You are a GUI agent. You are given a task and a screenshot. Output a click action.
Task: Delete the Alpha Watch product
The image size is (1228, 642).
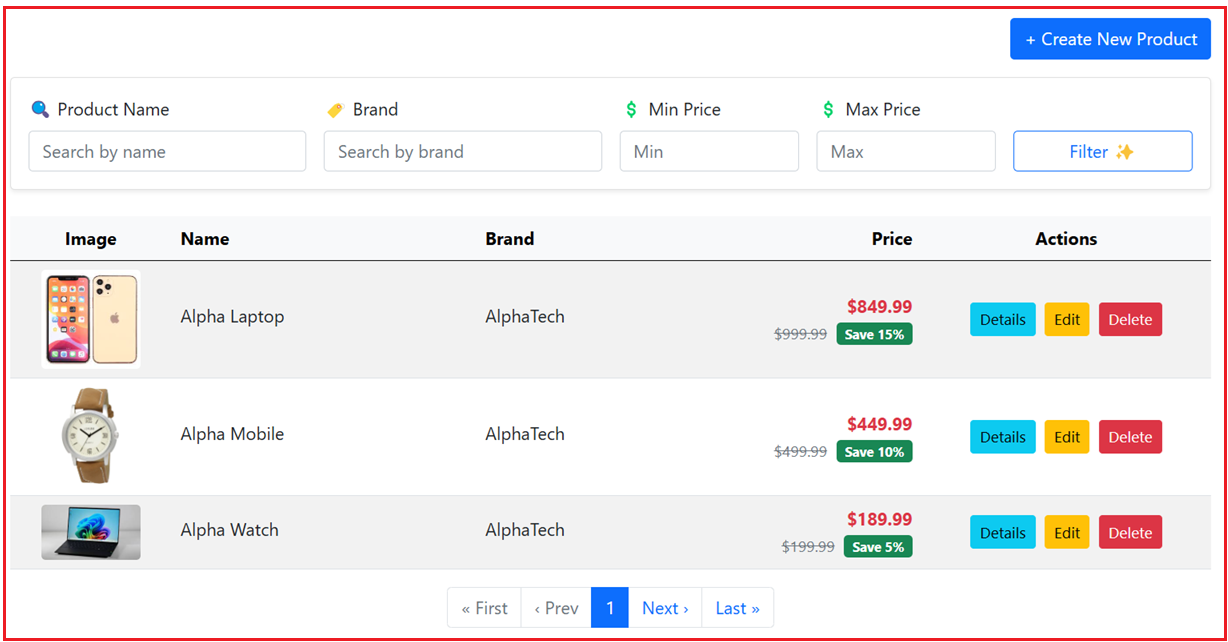pyautogui.click(x=1130, y=532)
